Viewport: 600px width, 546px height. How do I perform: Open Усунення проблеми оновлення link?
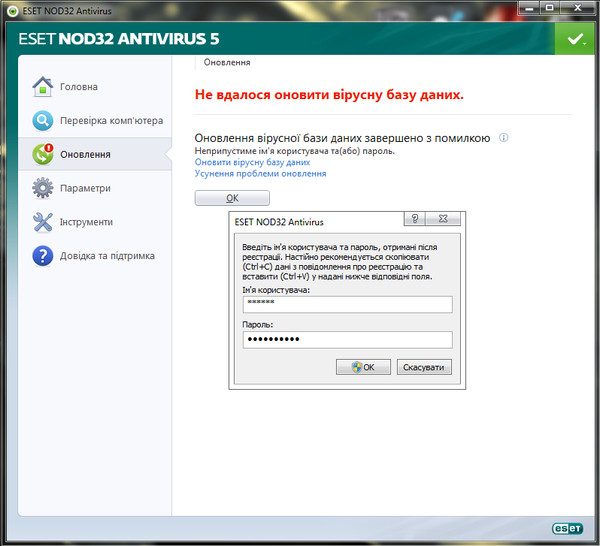(260, 174)
